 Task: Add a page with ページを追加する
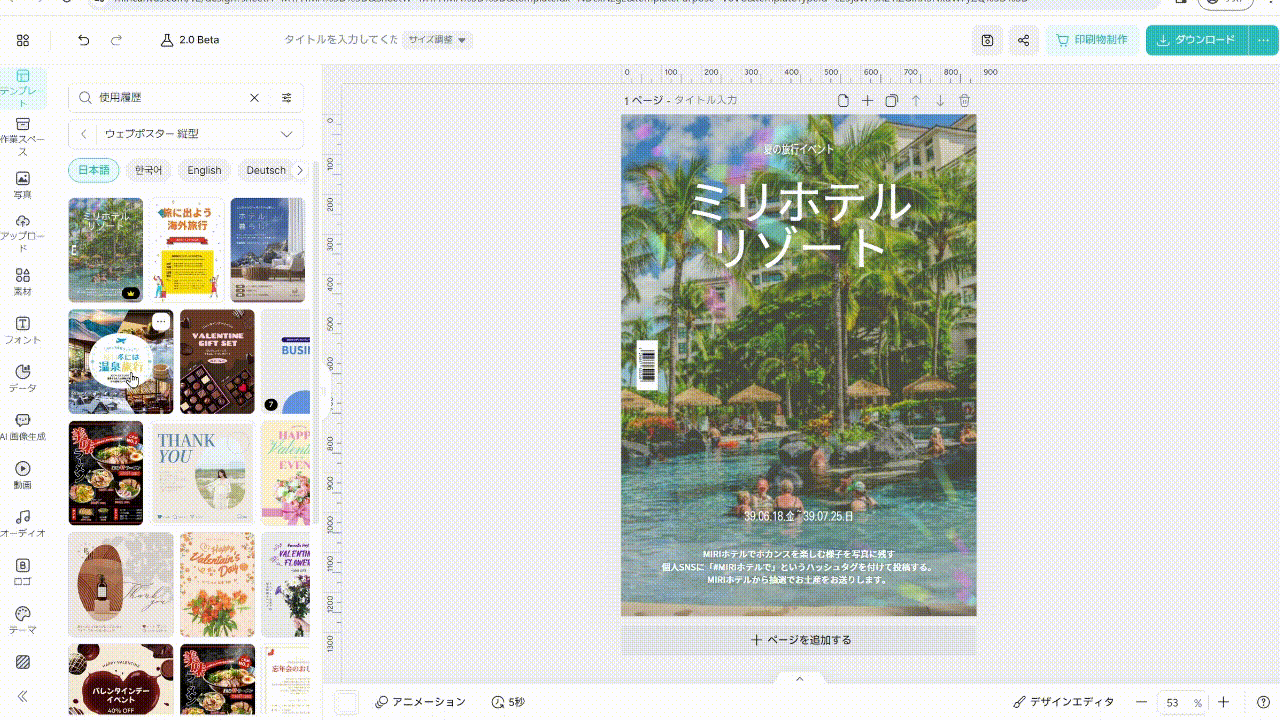pos(798,638)
